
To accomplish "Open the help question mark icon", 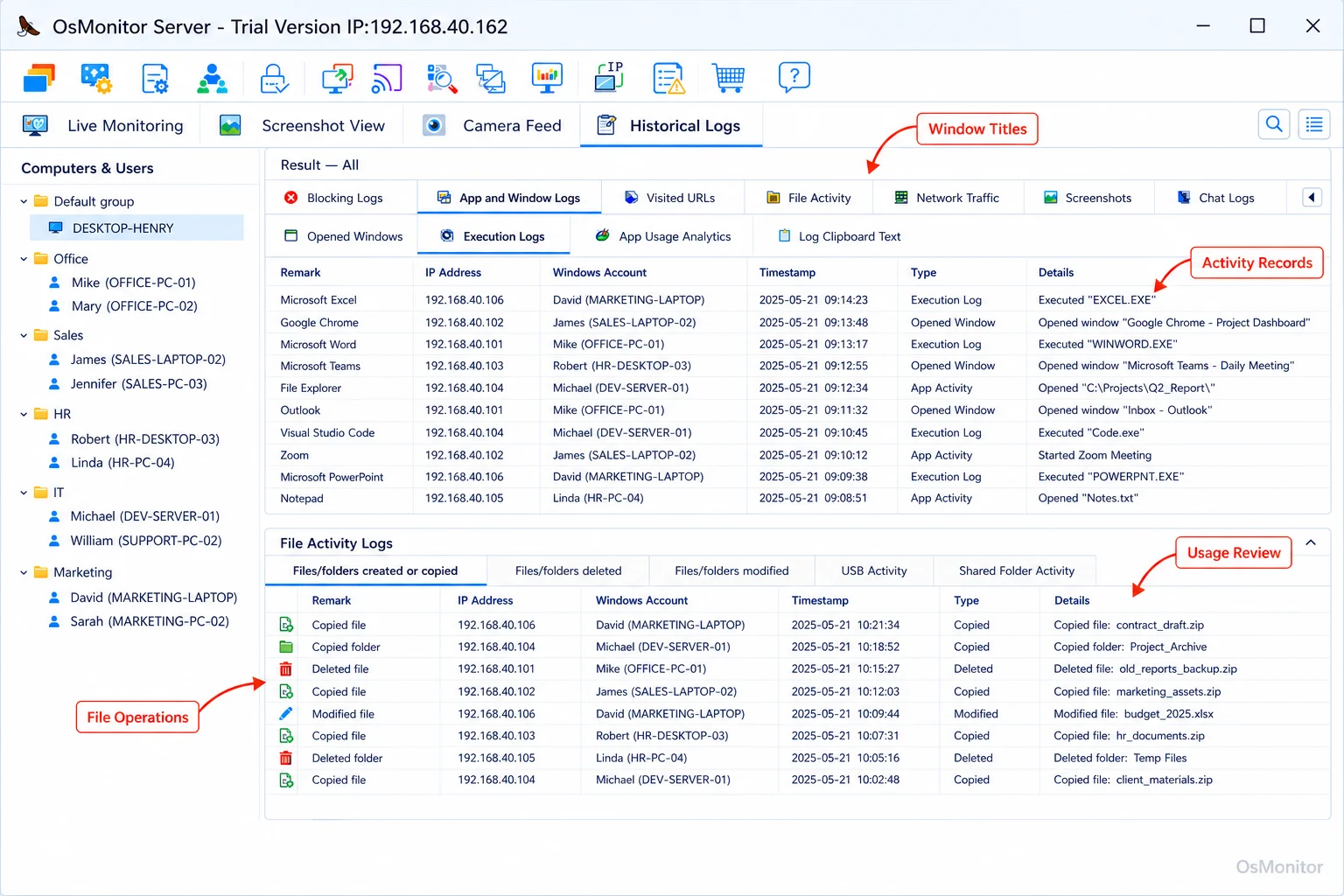I will [794, 79].
